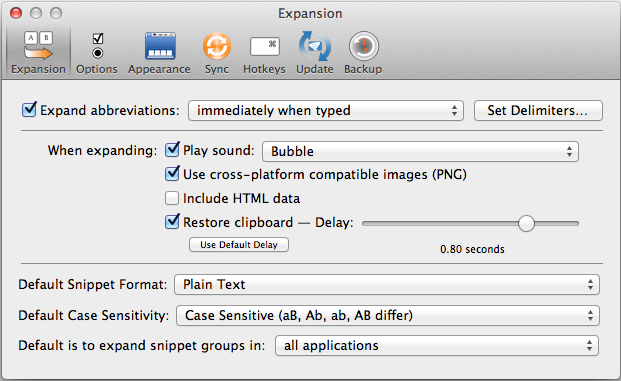Click the '0.80 seconds' delay value

(472, 249)
